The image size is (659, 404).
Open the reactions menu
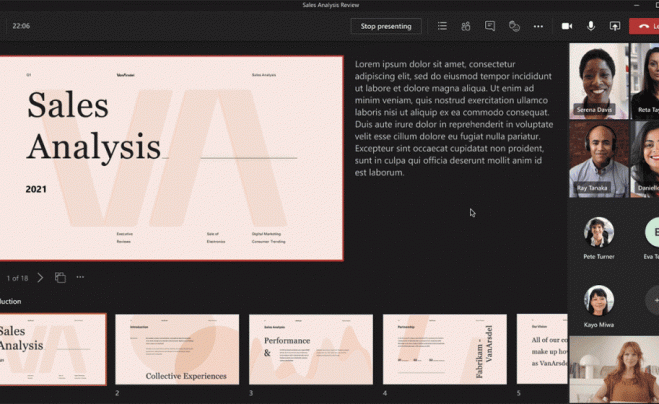coord(514,26)
